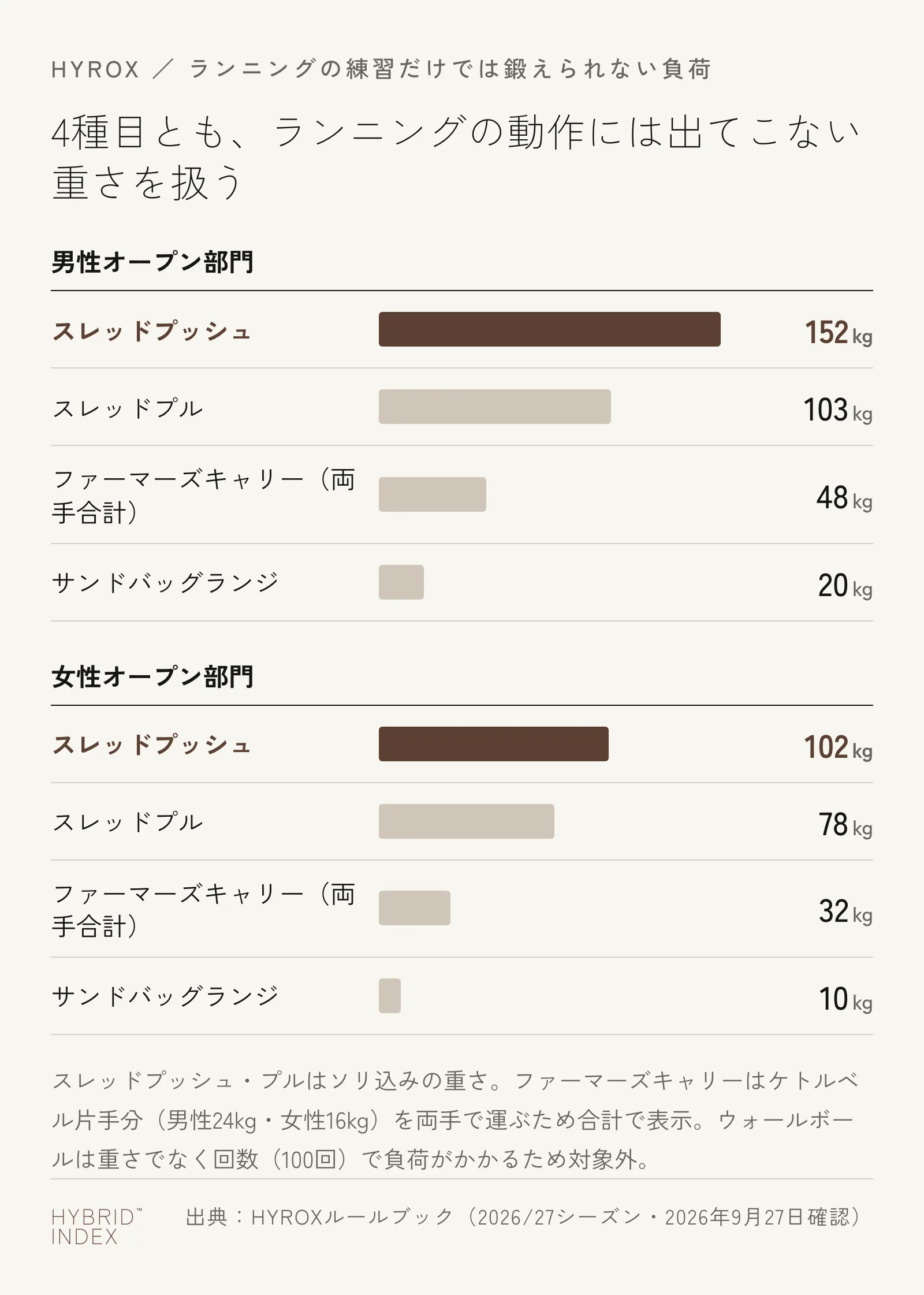
Task: Click the main title 4種目とも headline
Action: coord(456,157)
